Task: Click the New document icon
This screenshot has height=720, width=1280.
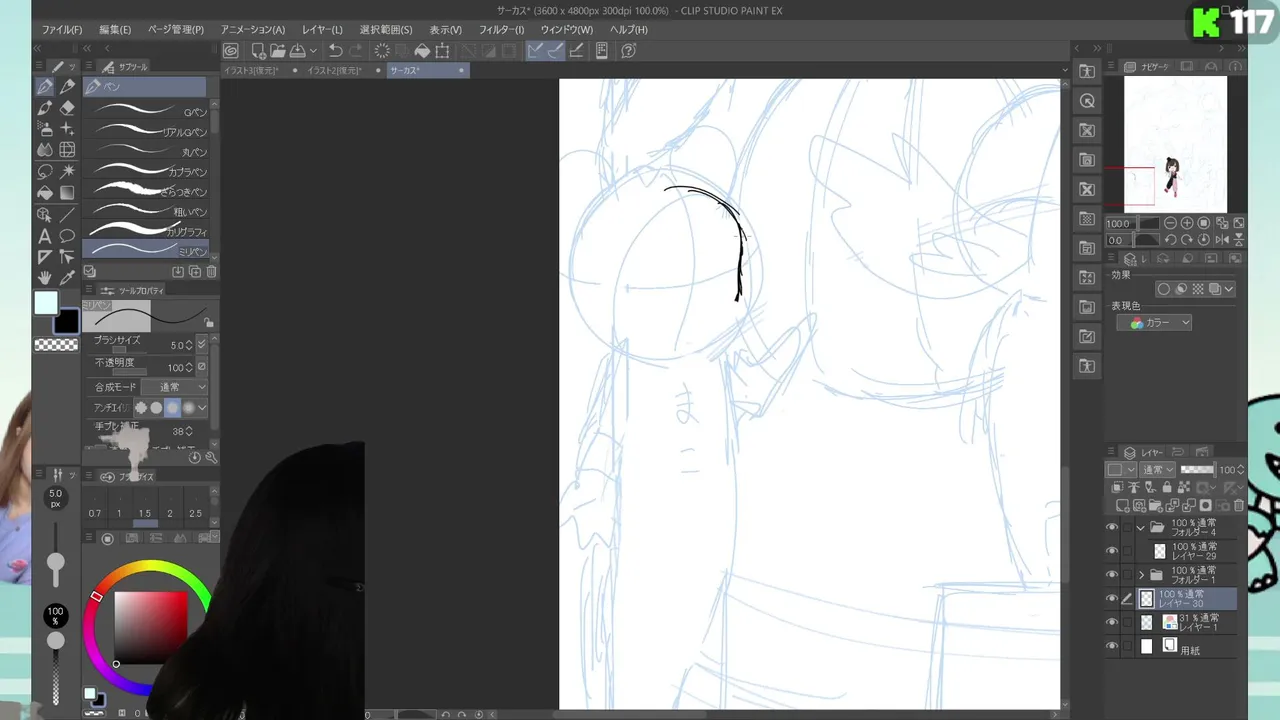Action: tap(258, 51)
